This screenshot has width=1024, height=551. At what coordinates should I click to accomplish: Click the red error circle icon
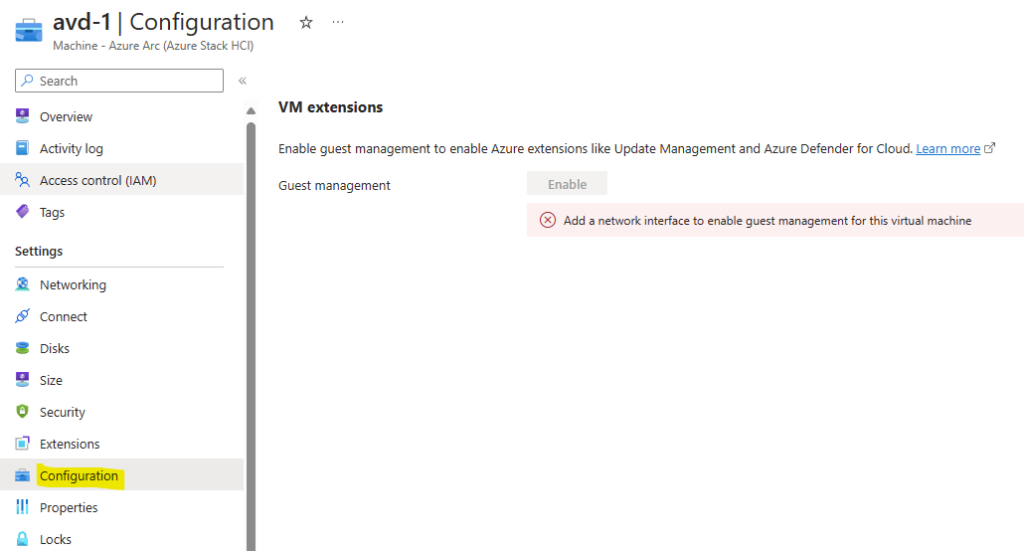pyautogui.click(x=548, y=220)
